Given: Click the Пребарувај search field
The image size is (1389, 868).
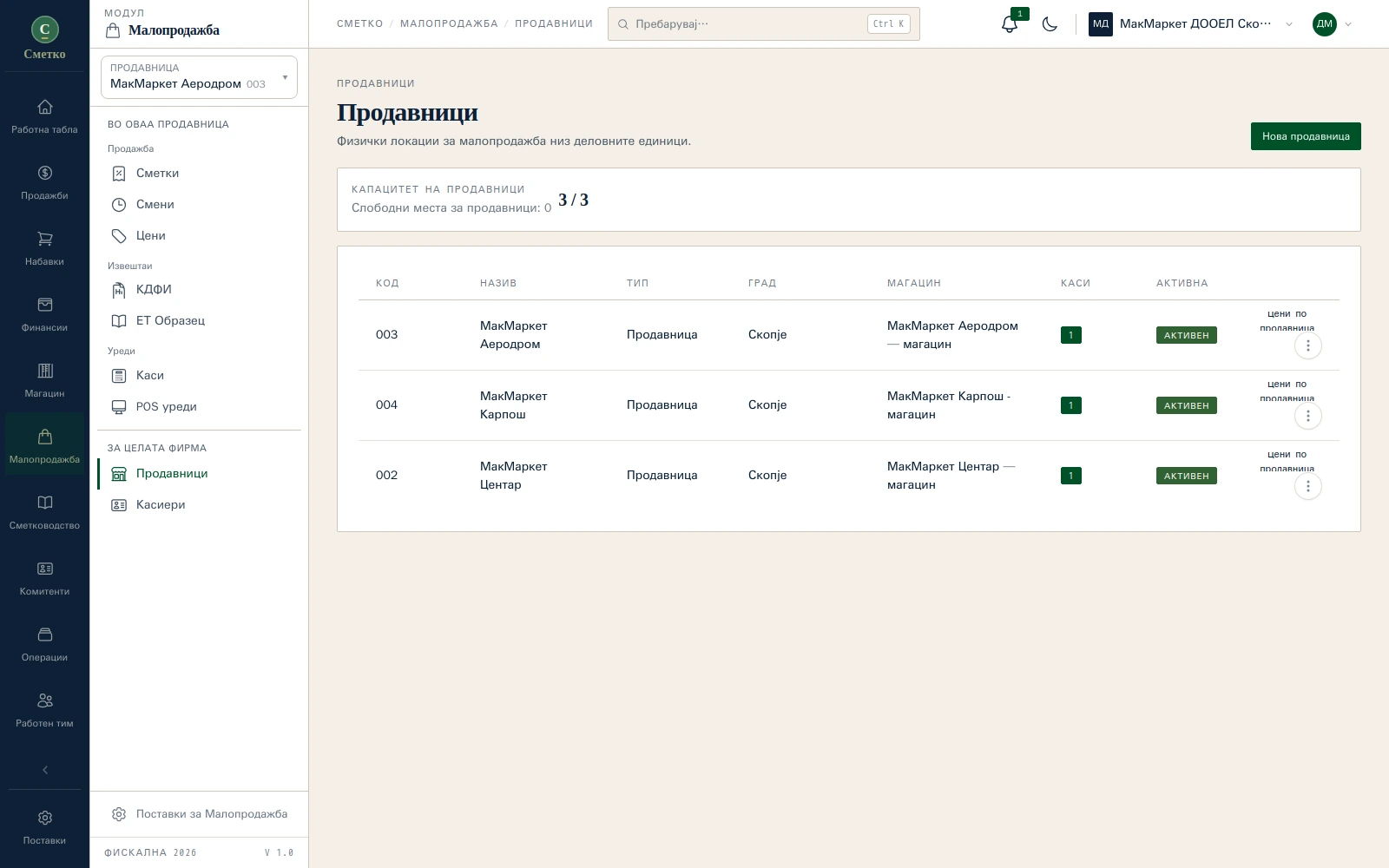Looking at the screenshot, I should point(763,24).
